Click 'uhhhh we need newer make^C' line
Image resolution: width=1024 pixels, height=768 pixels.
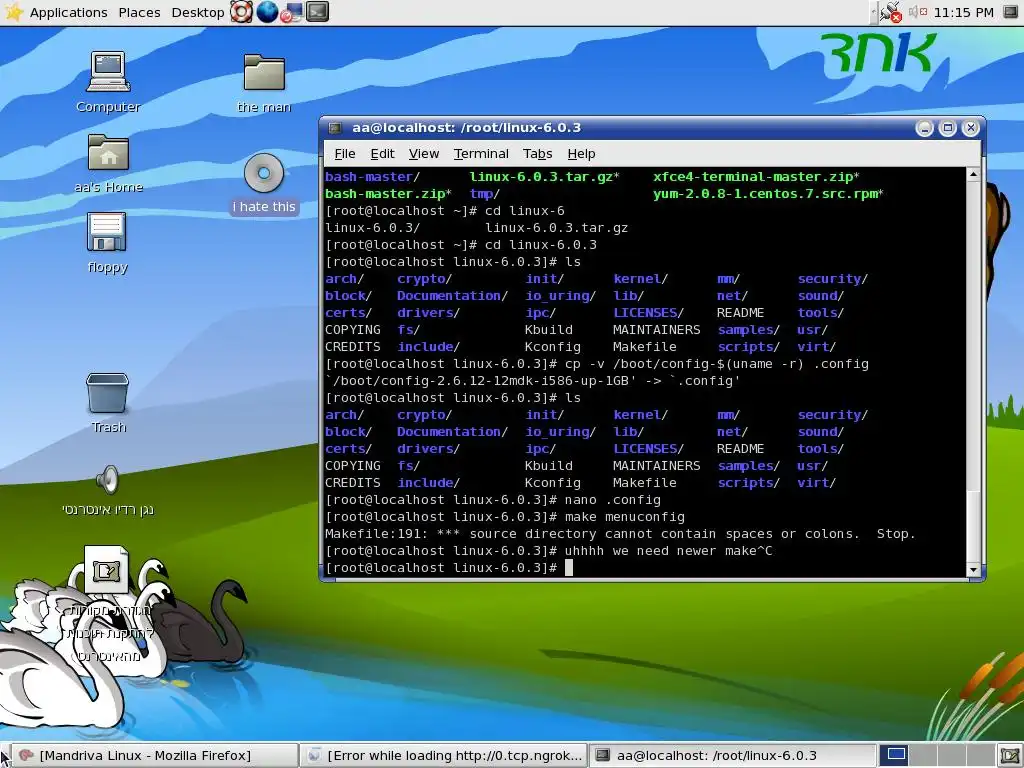549,551
